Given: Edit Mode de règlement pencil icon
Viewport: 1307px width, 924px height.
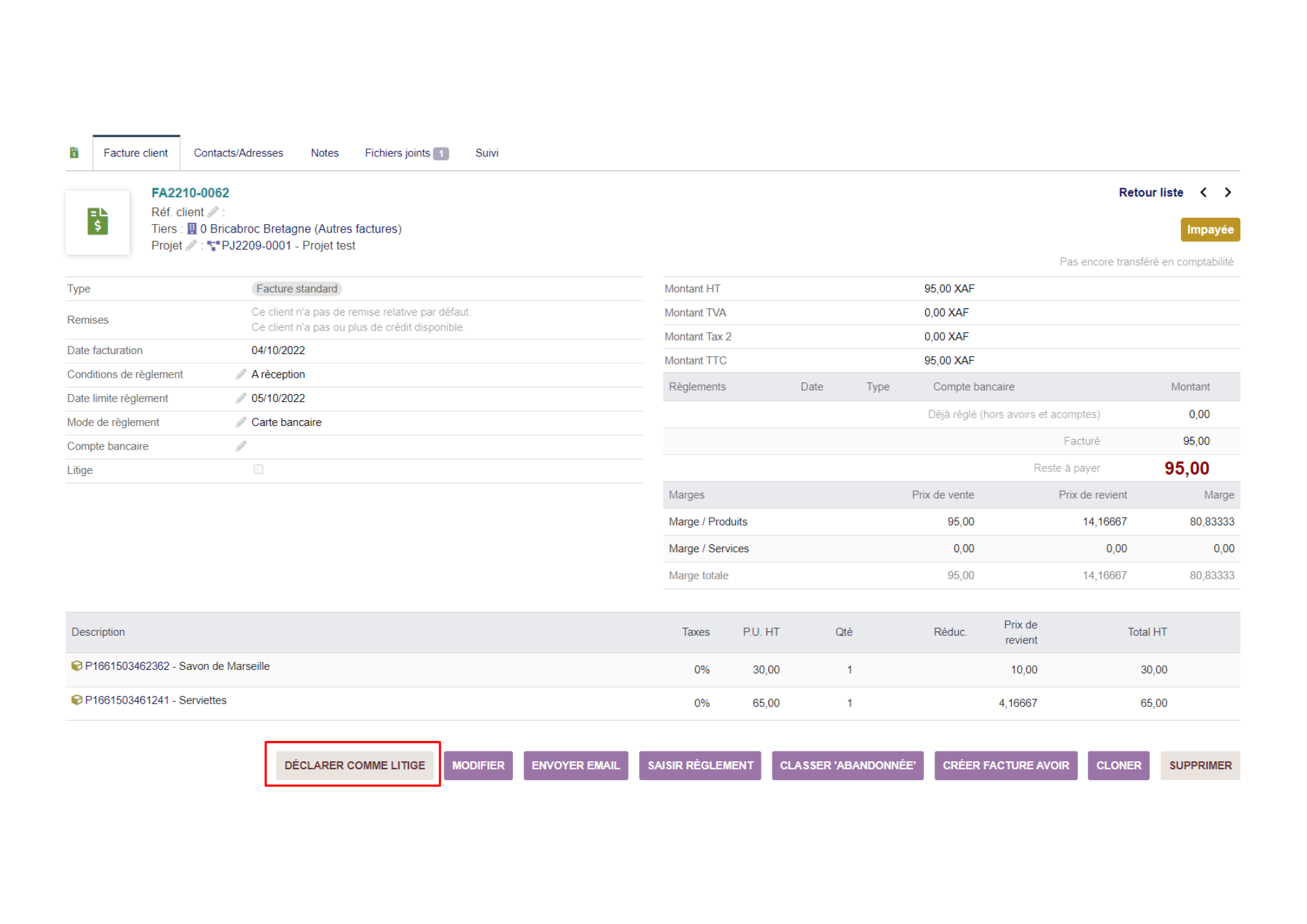Looking at the screenshot, I should point(241,422).
